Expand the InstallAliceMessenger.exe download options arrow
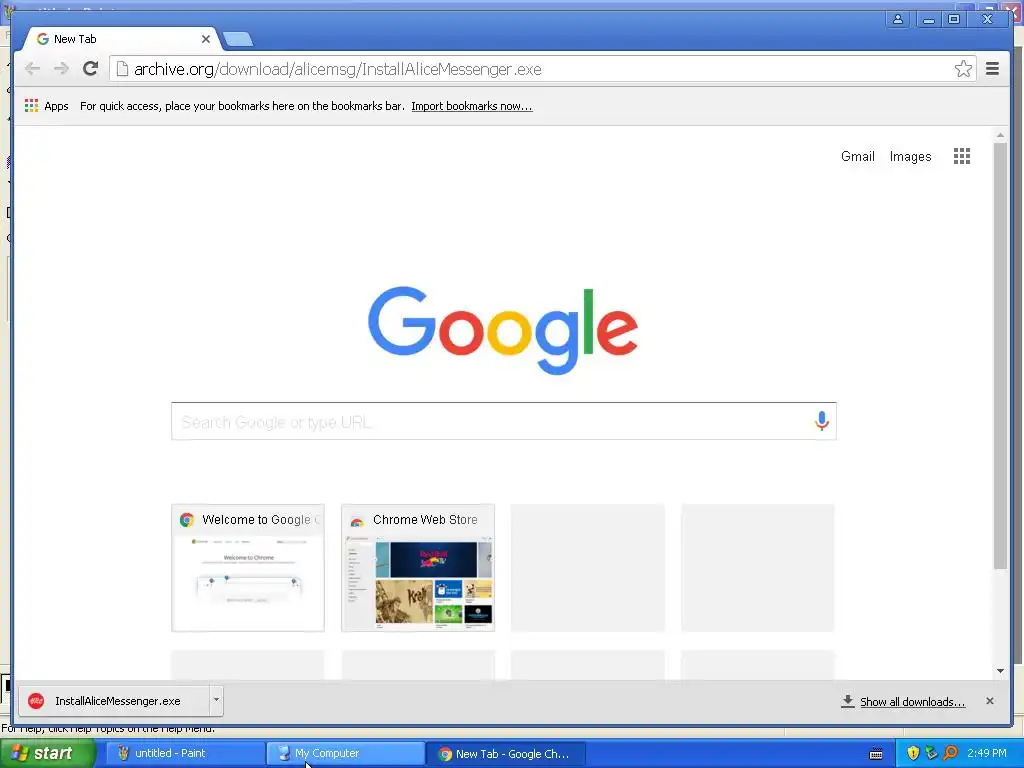Screen dimensions: 1024x768 tap(216, 700)
